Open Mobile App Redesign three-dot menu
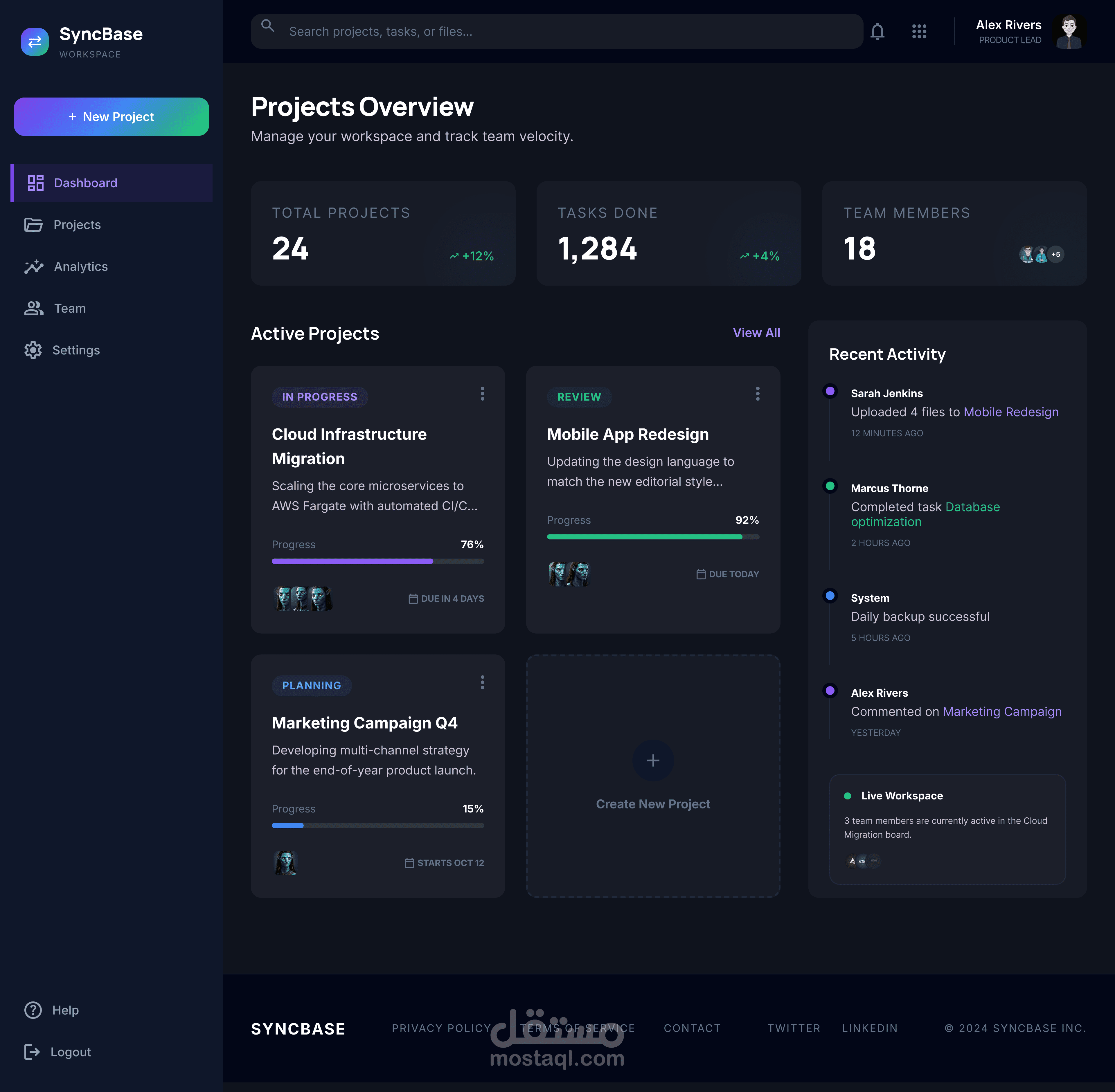Viewport: 1115px width, 1092px height. pos(758,393)
